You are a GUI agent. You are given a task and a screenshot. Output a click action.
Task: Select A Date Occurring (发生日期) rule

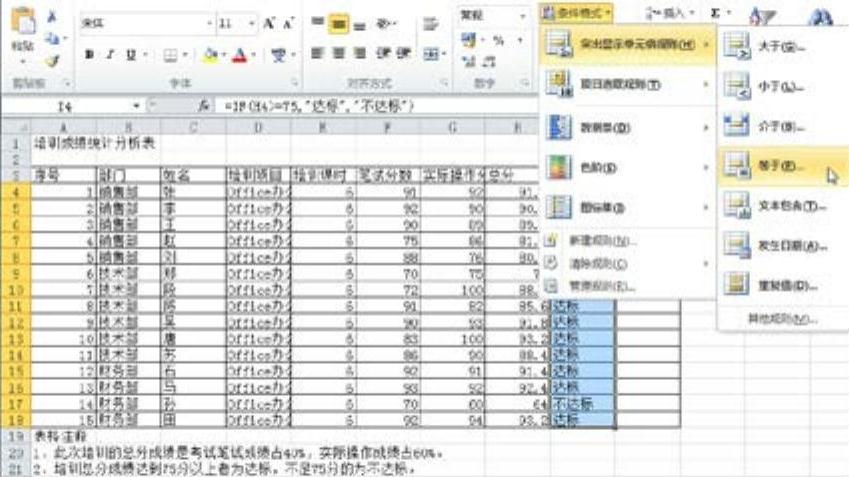pyautogui.click(x=782, y=246)
